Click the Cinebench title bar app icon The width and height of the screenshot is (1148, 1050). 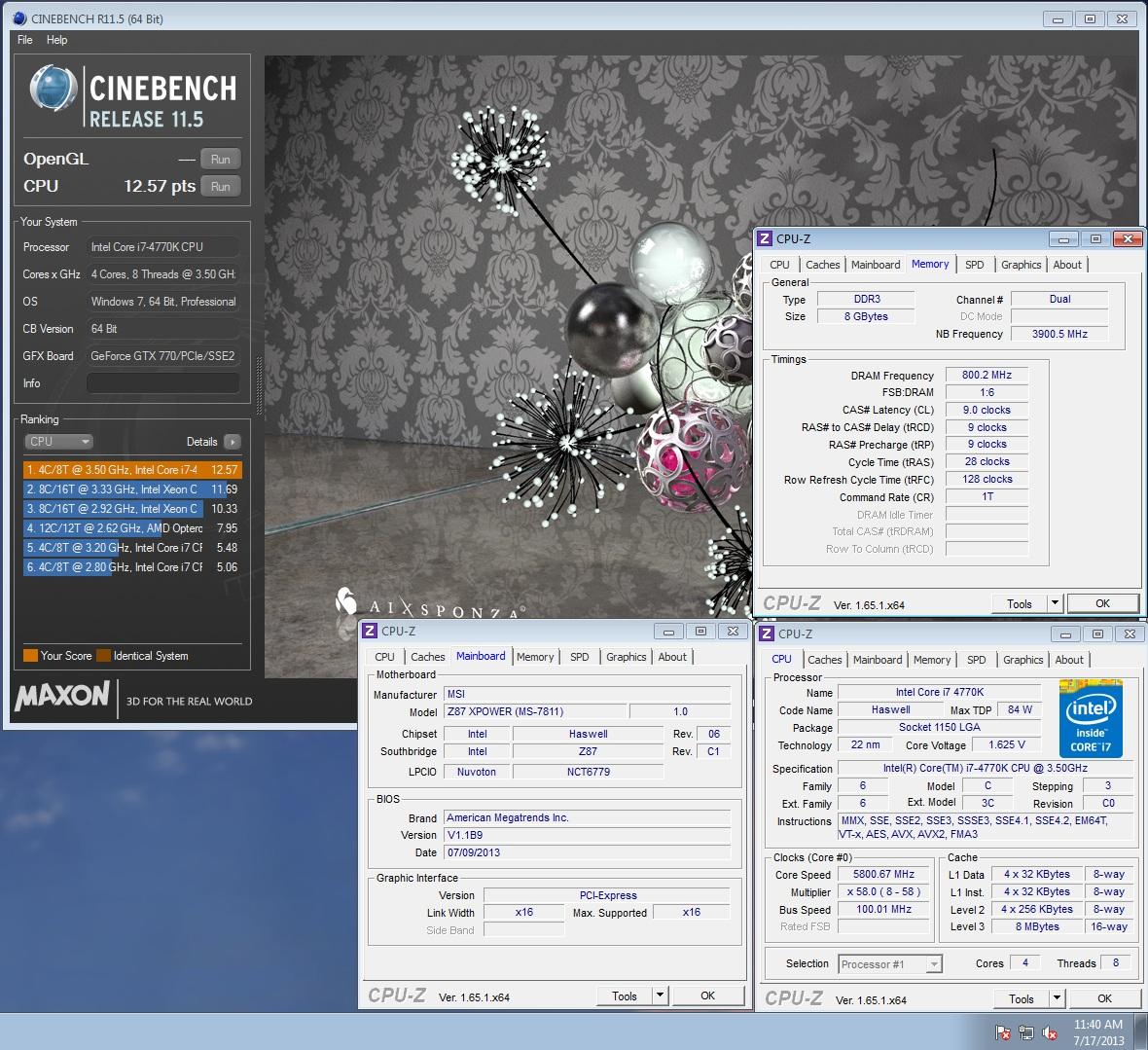pyautogui.click(x=19, y=18)
